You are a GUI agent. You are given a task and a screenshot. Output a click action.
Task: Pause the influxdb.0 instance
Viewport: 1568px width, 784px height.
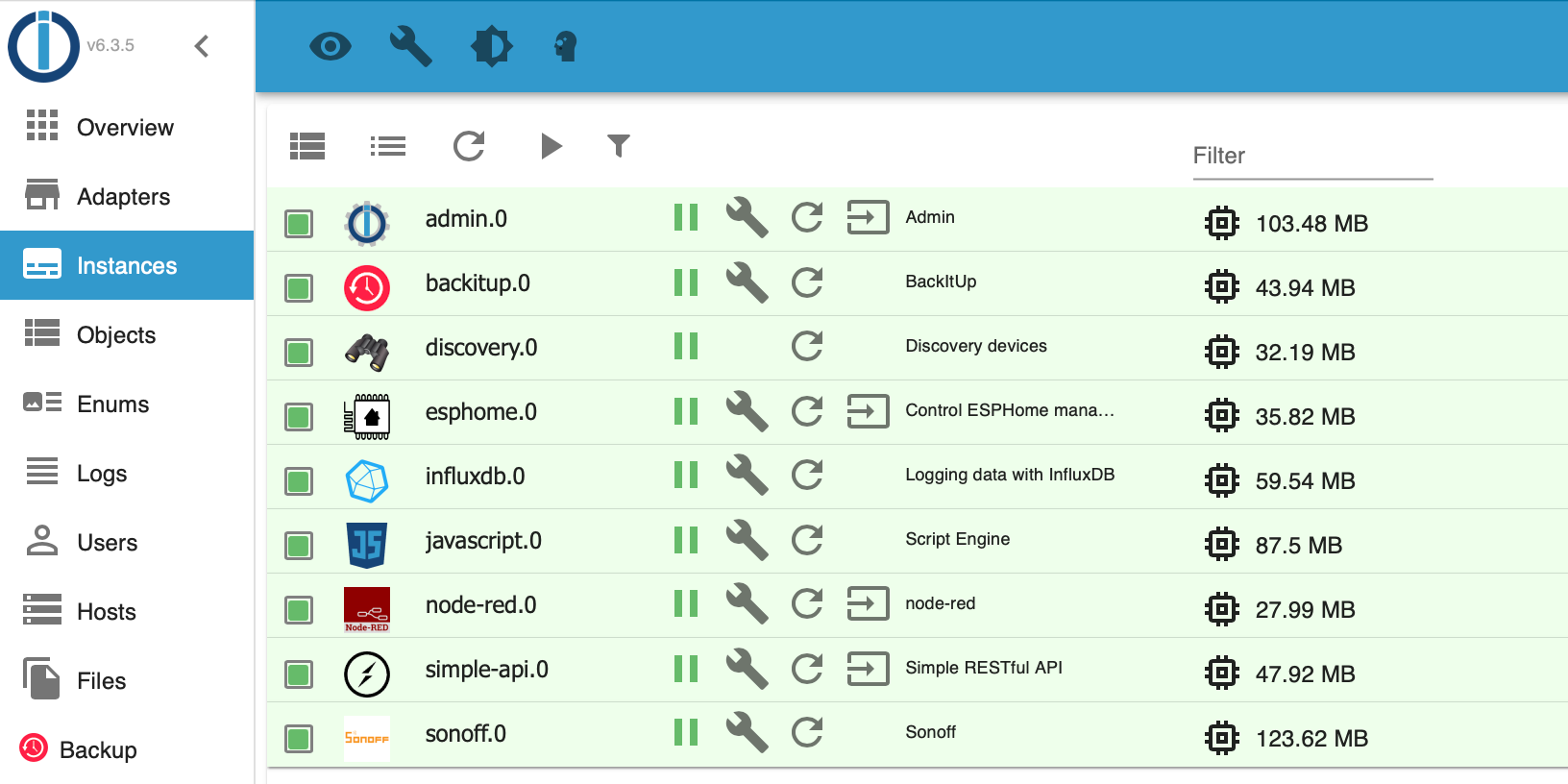pos(686,475)
